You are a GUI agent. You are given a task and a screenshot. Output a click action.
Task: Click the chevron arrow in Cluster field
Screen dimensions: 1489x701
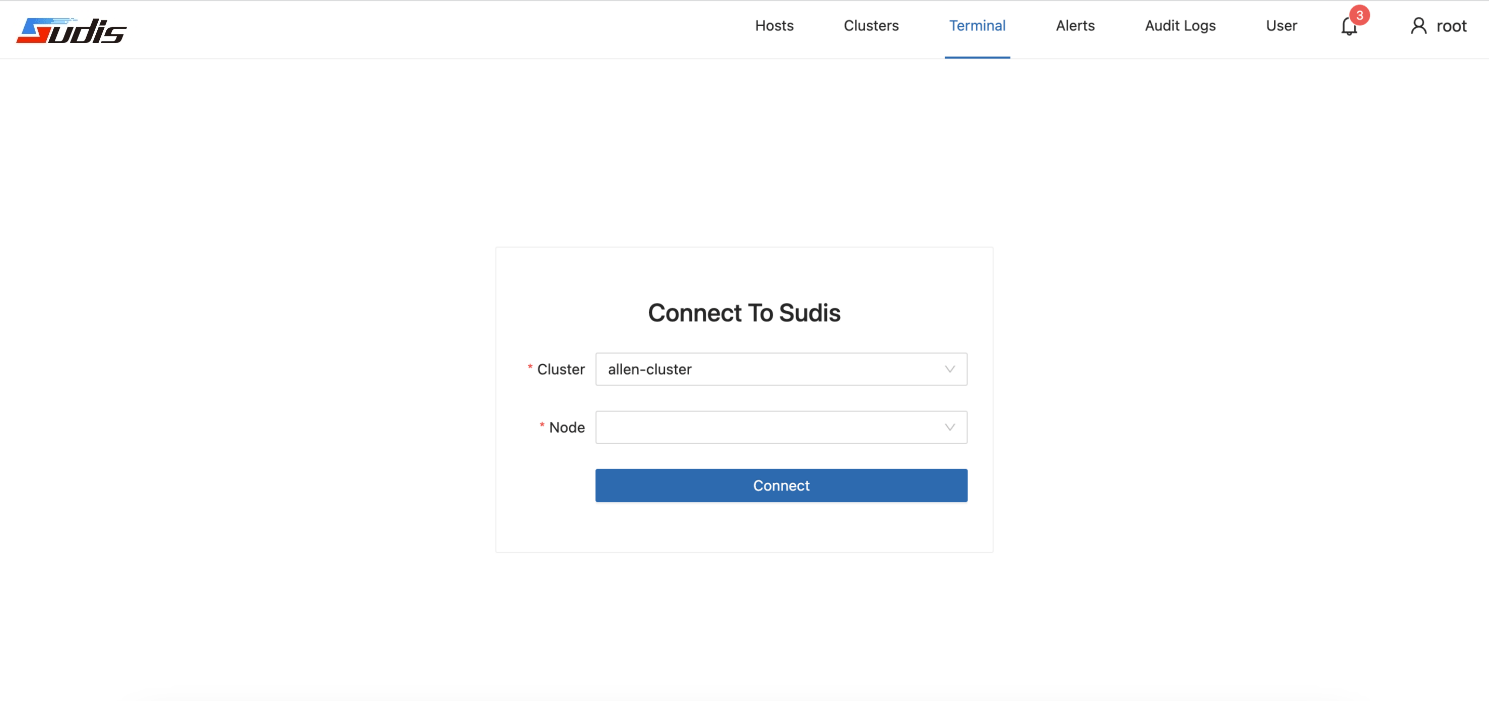(950, 369)
